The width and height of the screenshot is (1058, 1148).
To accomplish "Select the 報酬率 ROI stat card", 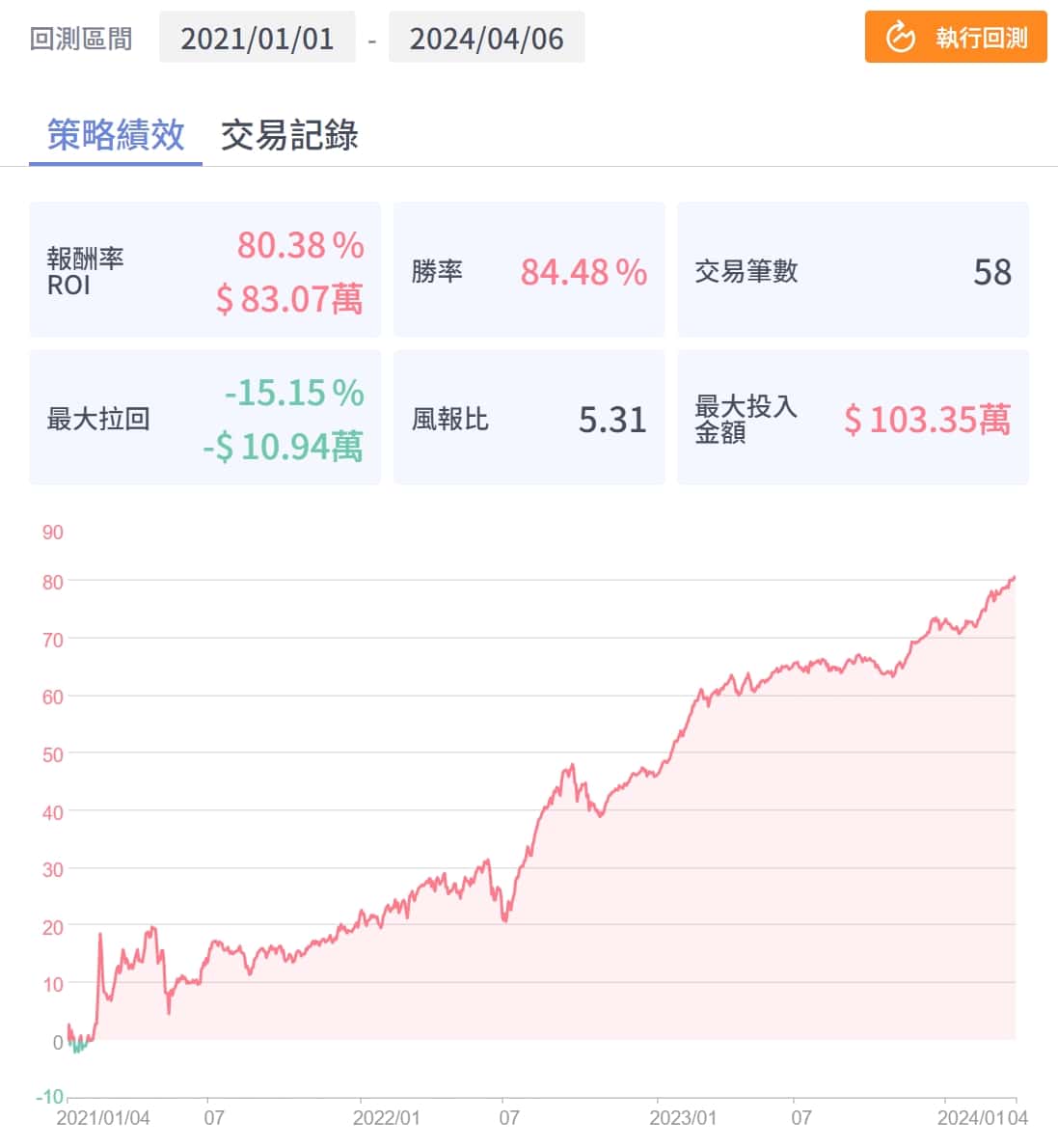I will coord(204,270).
